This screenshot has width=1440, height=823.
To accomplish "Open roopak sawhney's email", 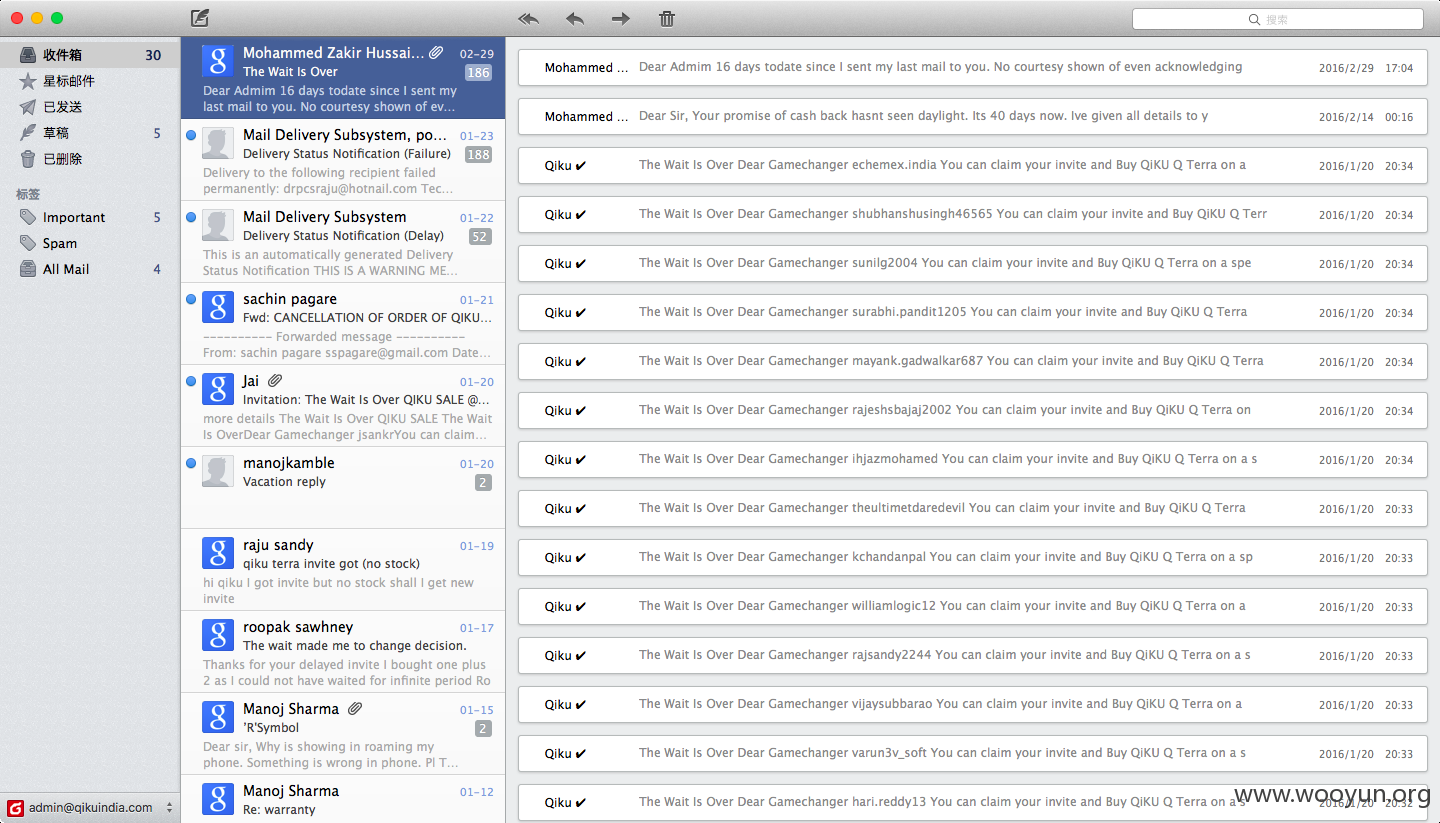I will coord(343,652).
